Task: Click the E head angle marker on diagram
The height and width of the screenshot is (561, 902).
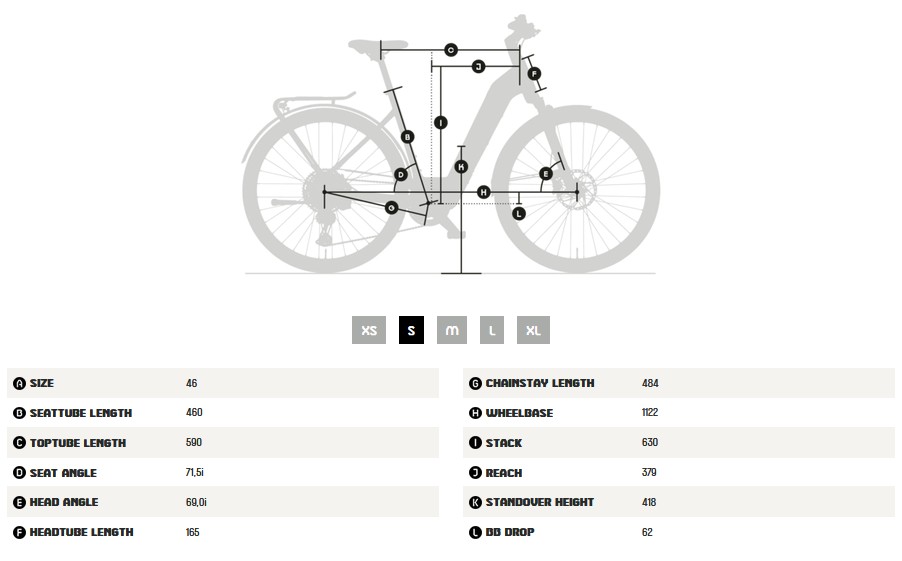Action: [x=546, y=174]
